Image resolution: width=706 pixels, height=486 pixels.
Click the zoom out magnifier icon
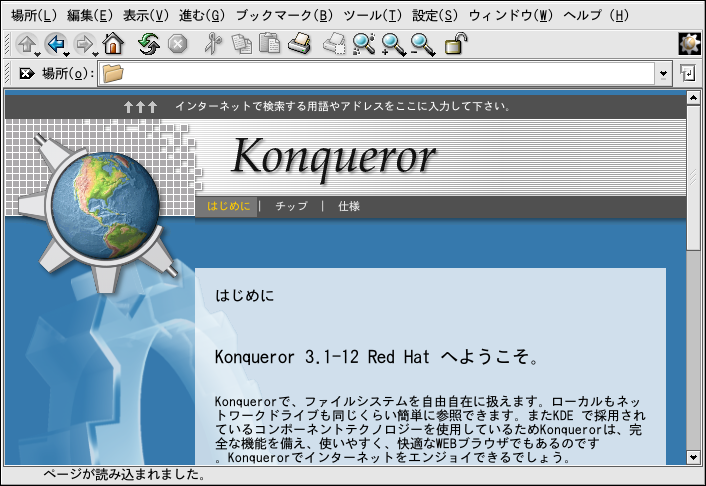[x=423, y=43]
